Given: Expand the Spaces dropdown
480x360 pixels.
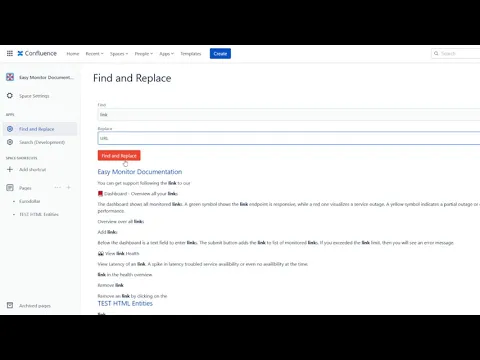Looking at the screenshot, I should click(x=119, y=54).
